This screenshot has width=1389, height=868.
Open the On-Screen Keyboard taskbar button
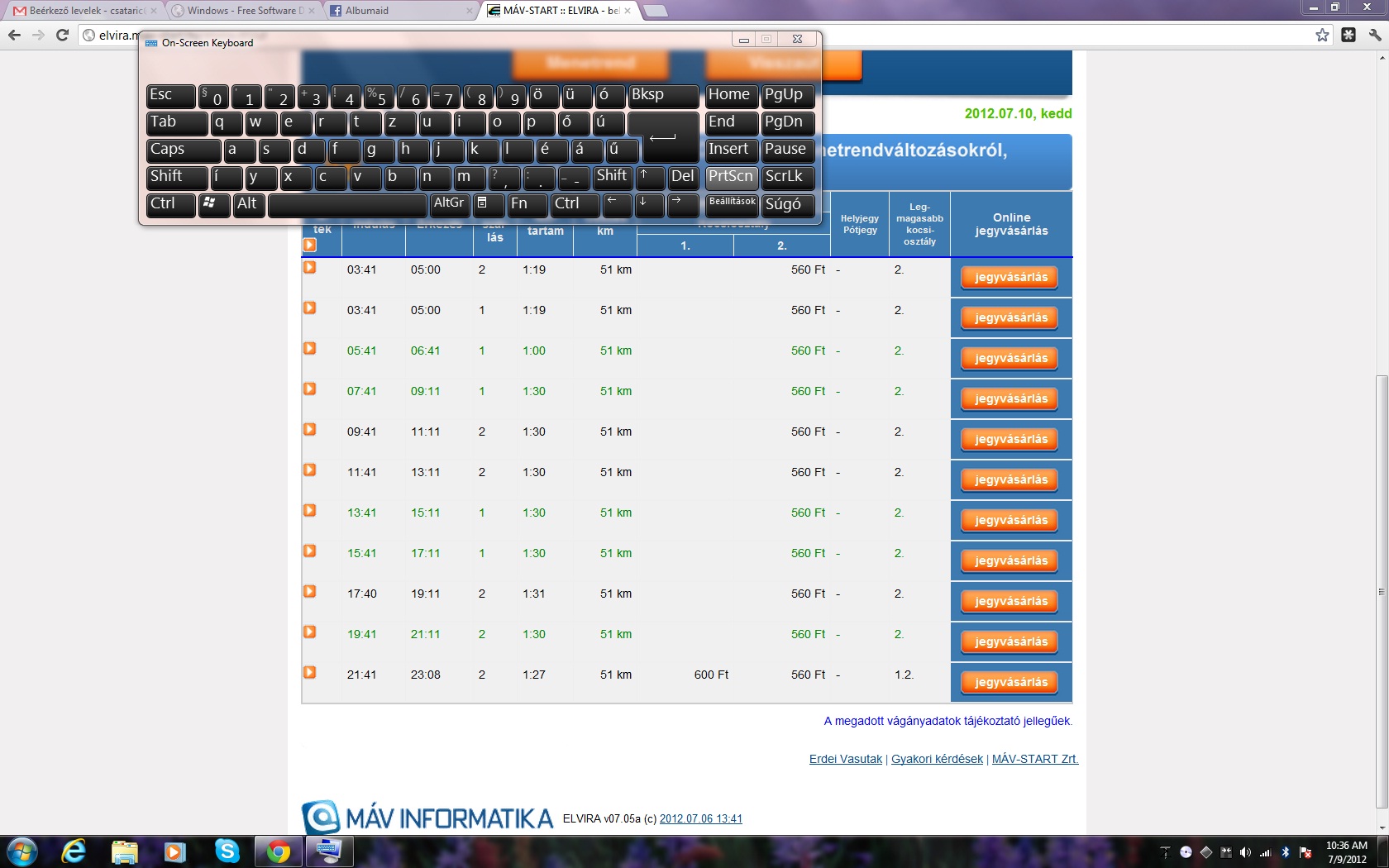coord(329,851)
